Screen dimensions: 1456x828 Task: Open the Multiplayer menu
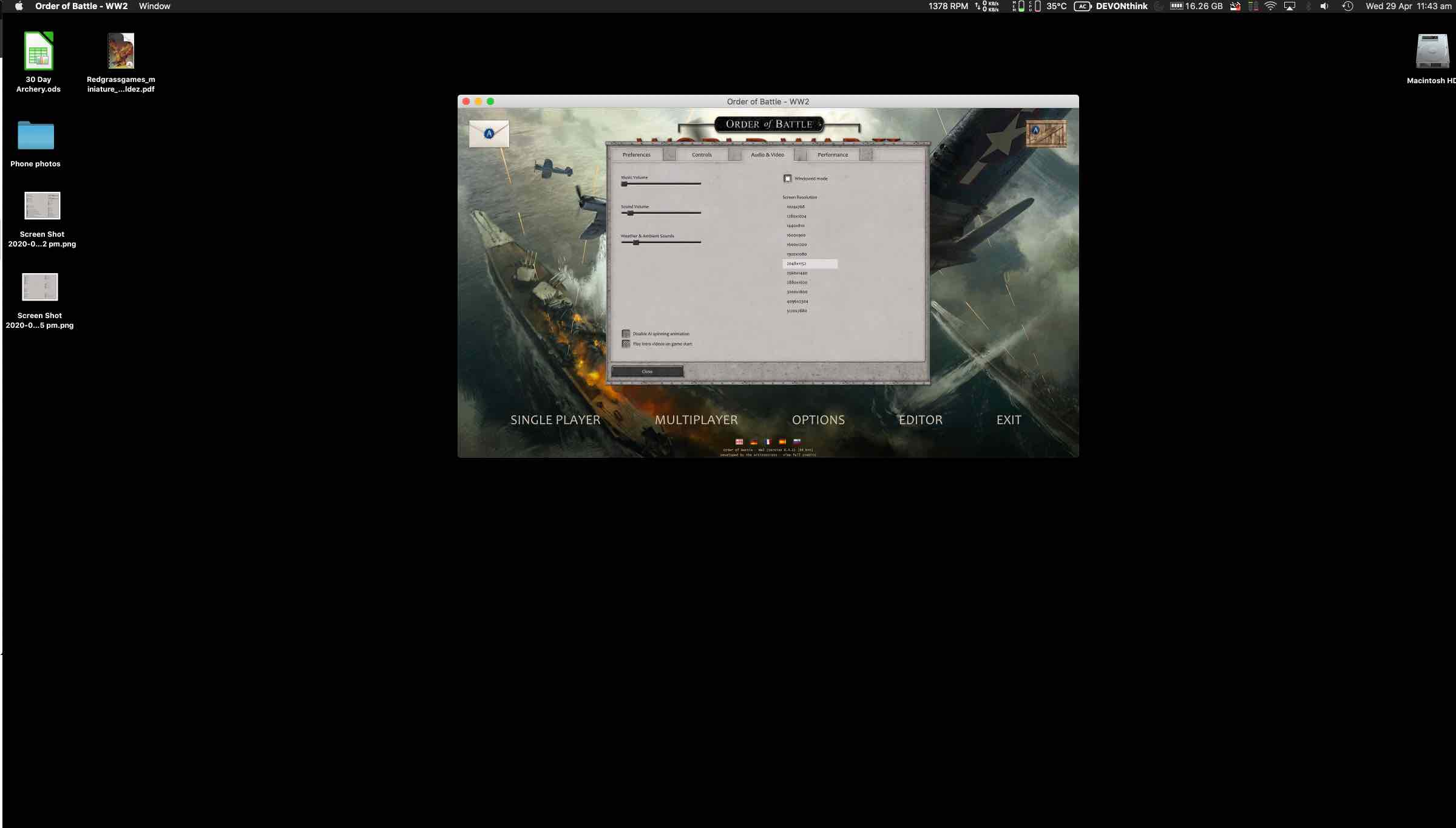pyautogui.click(x=696, y=419)
